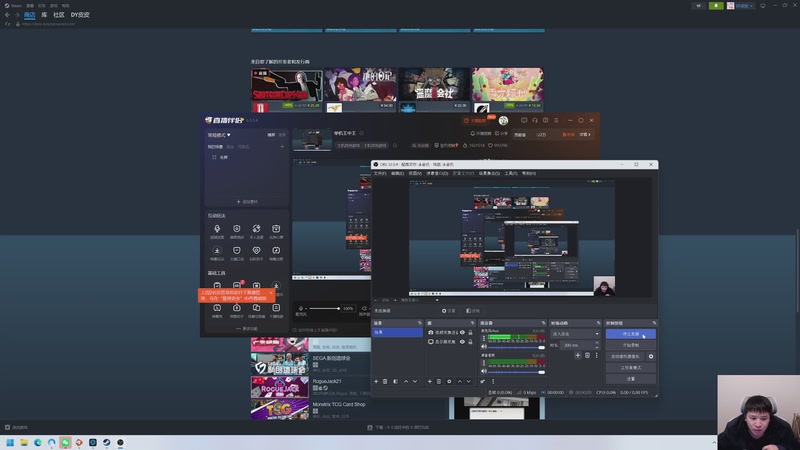Add a new source in OBS Sources dock
This screenshot has width=800, height=450.
(430, 381)
